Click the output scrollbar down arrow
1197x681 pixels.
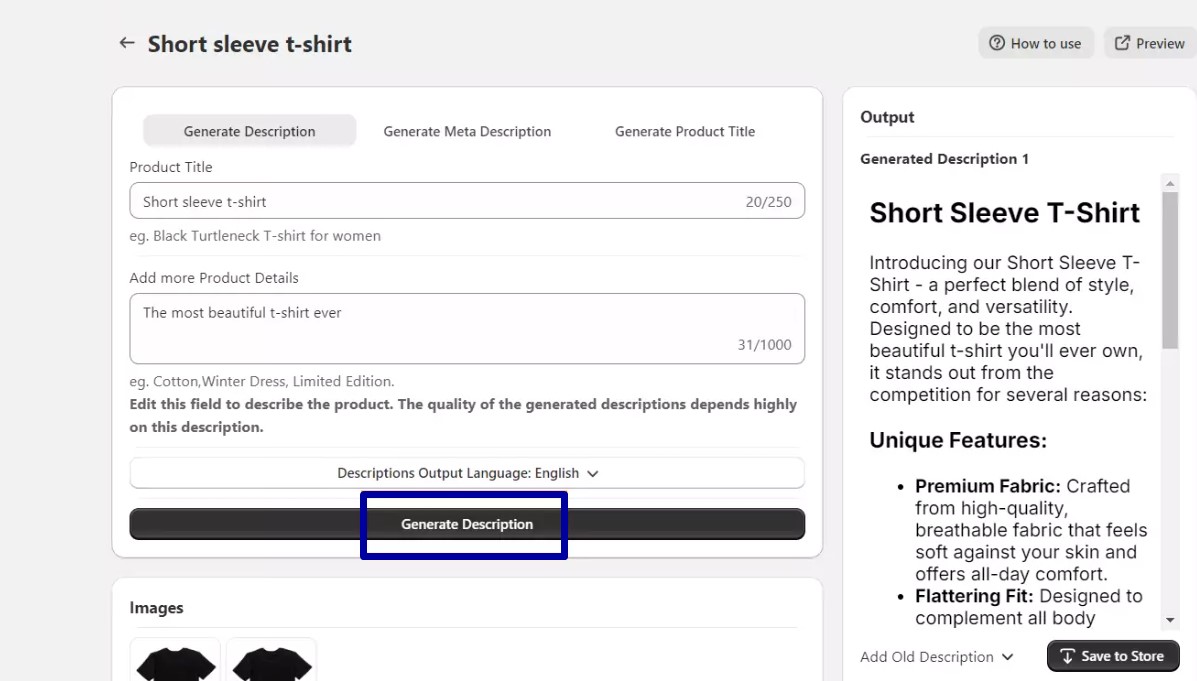pyautogui.click(x=1170, y=620)
